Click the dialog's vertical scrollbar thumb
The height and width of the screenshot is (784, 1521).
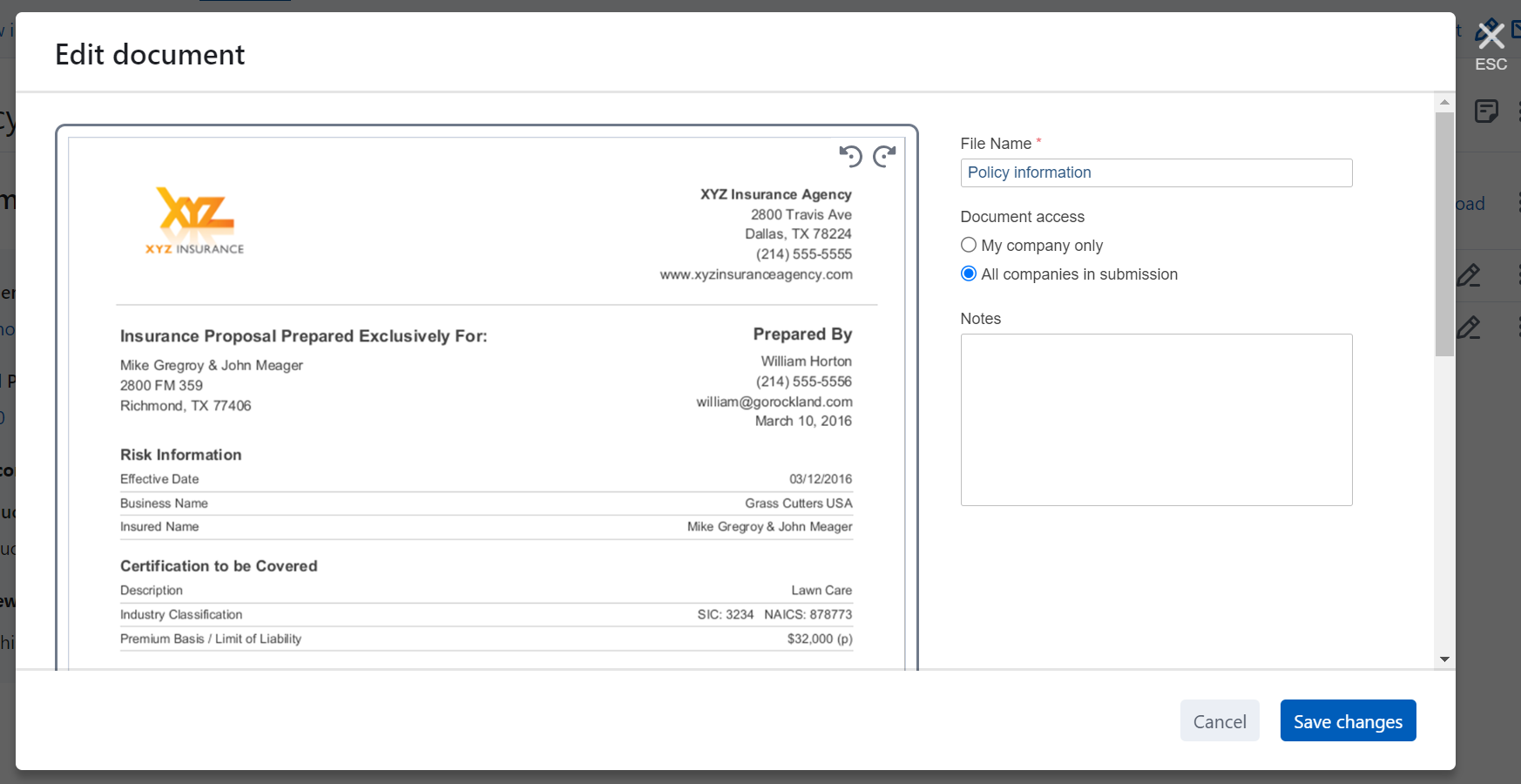1444,233
